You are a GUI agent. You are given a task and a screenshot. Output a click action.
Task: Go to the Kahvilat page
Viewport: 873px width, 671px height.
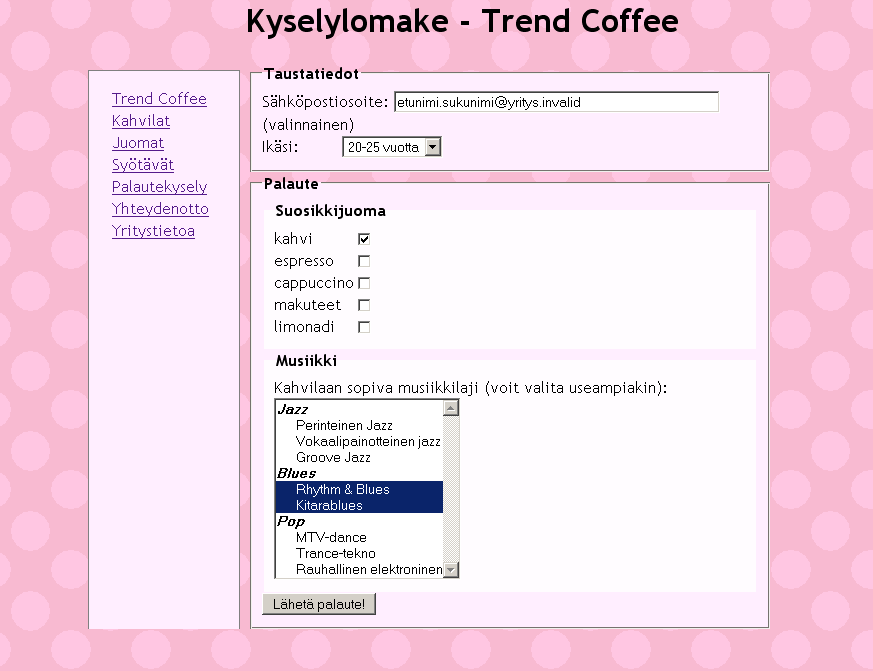point(141,121)
